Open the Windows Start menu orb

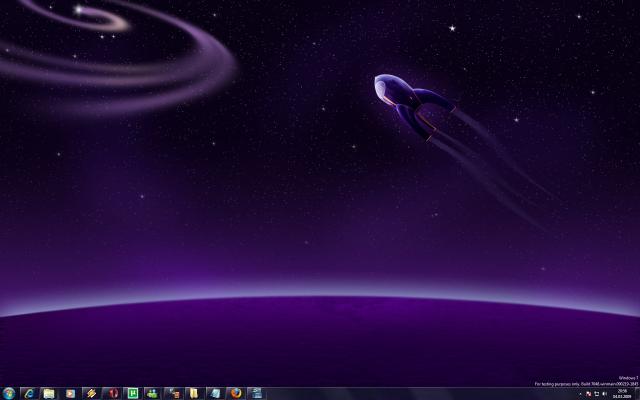[9, 393]
